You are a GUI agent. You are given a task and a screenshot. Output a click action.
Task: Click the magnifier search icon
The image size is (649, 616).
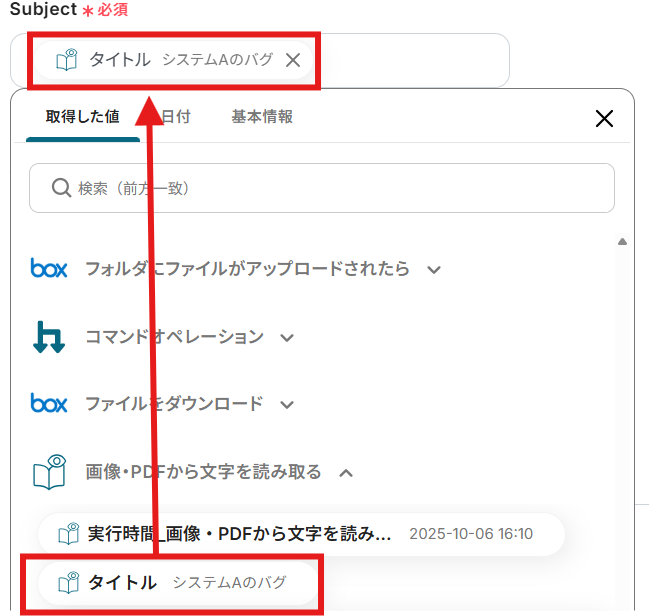click(x=61, y=188)
